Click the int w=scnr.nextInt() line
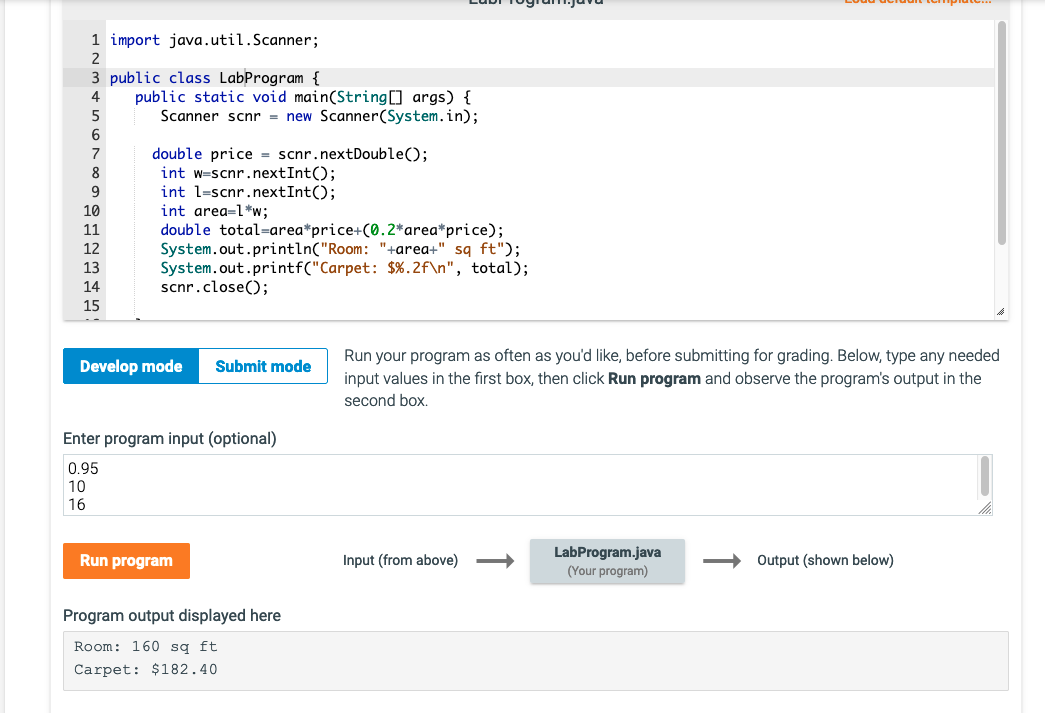 click(248, 173)
